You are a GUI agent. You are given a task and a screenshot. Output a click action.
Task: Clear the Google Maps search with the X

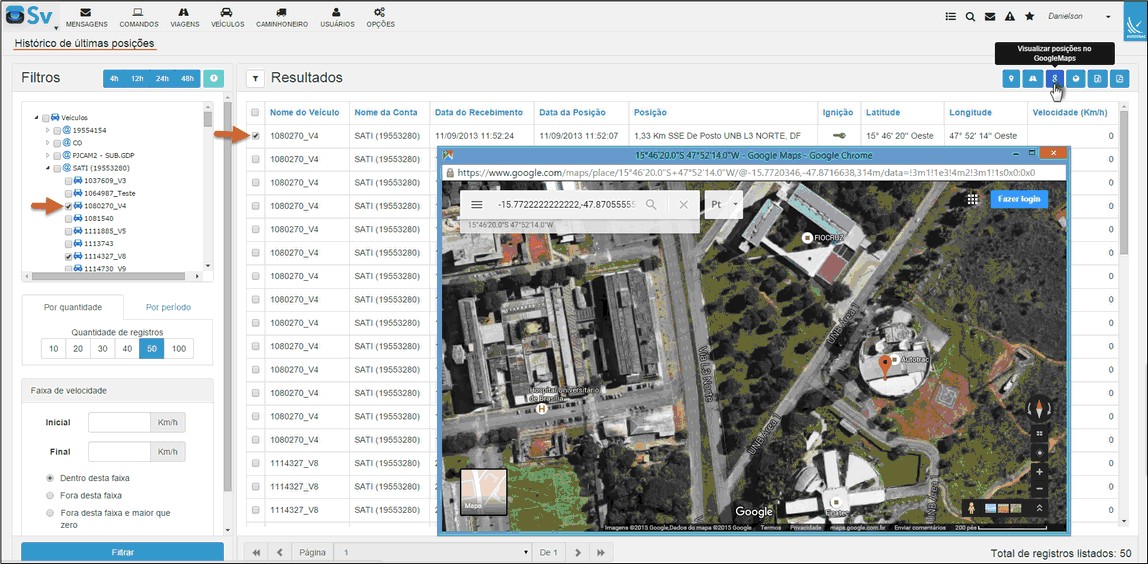point(683,205)
